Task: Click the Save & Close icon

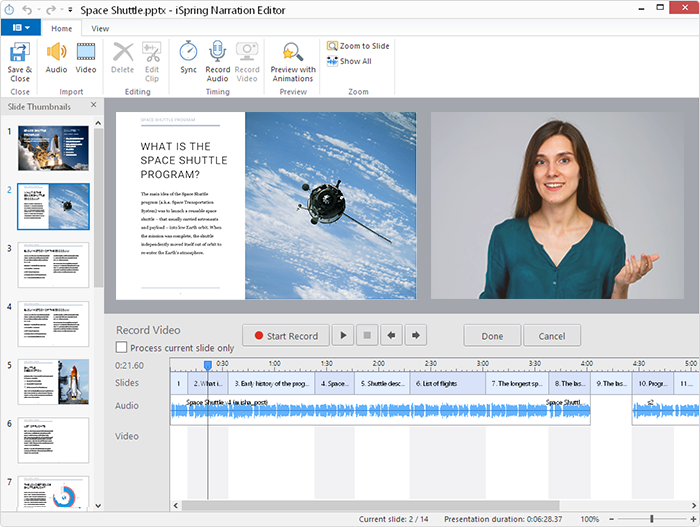Action: [x=20, y=62]
